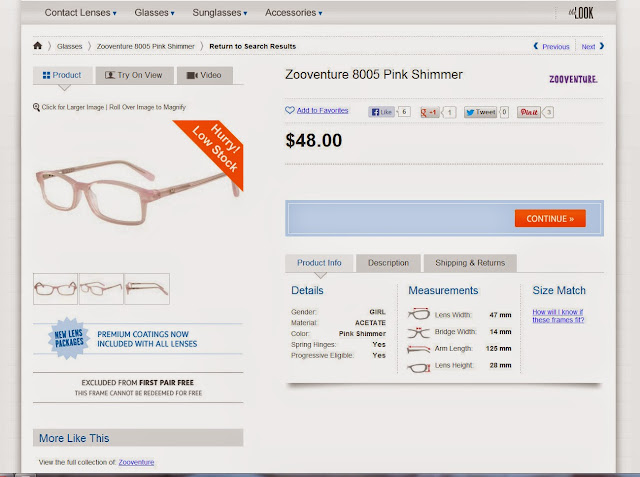Click the Twitter Tweet button
Viewport: 640px width, 477px height.
tap(480, 112)
